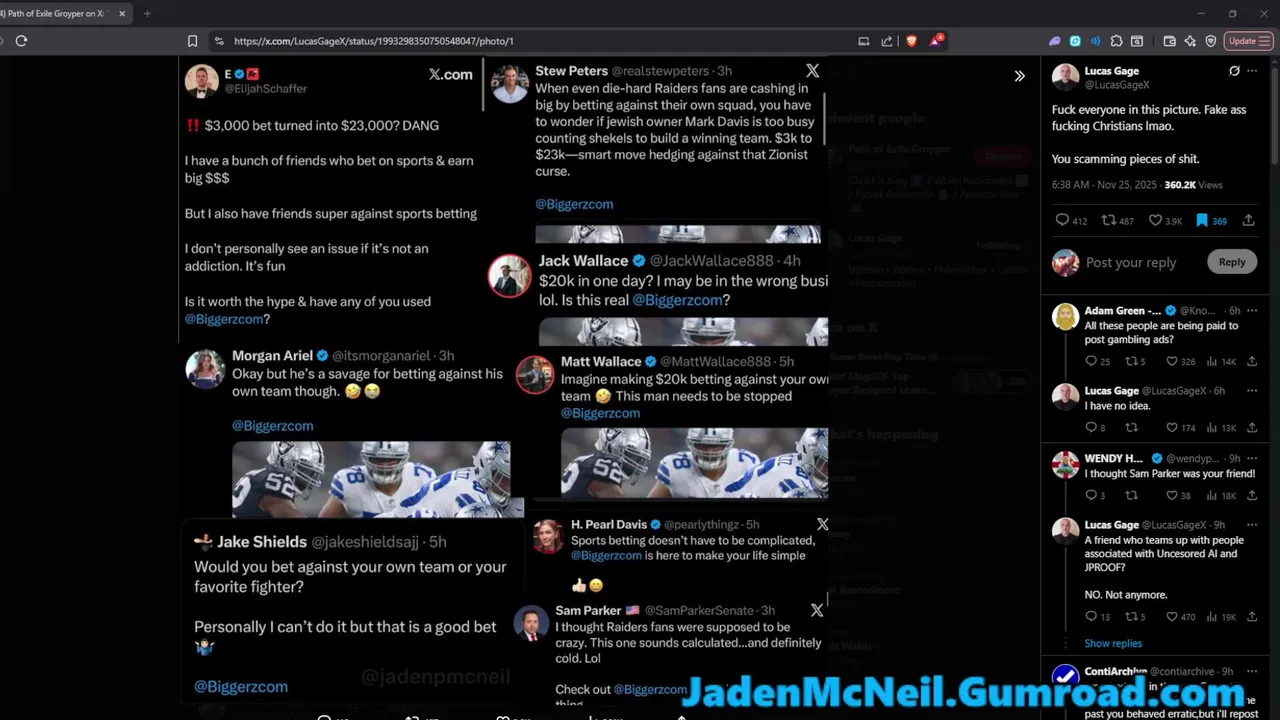Open site settings icon beside the URL

pos(219,41)
